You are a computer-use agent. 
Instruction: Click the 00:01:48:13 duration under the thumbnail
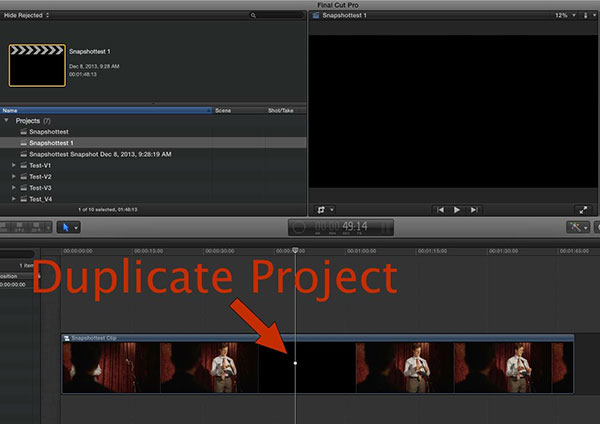click(x=83, y=74)
